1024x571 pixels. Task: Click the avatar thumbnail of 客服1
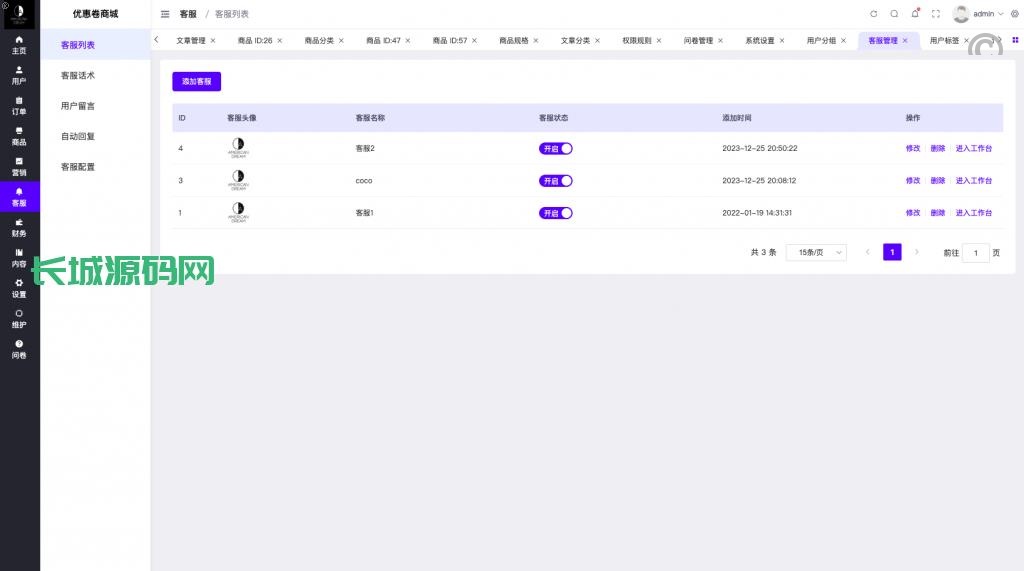point(238,212)
